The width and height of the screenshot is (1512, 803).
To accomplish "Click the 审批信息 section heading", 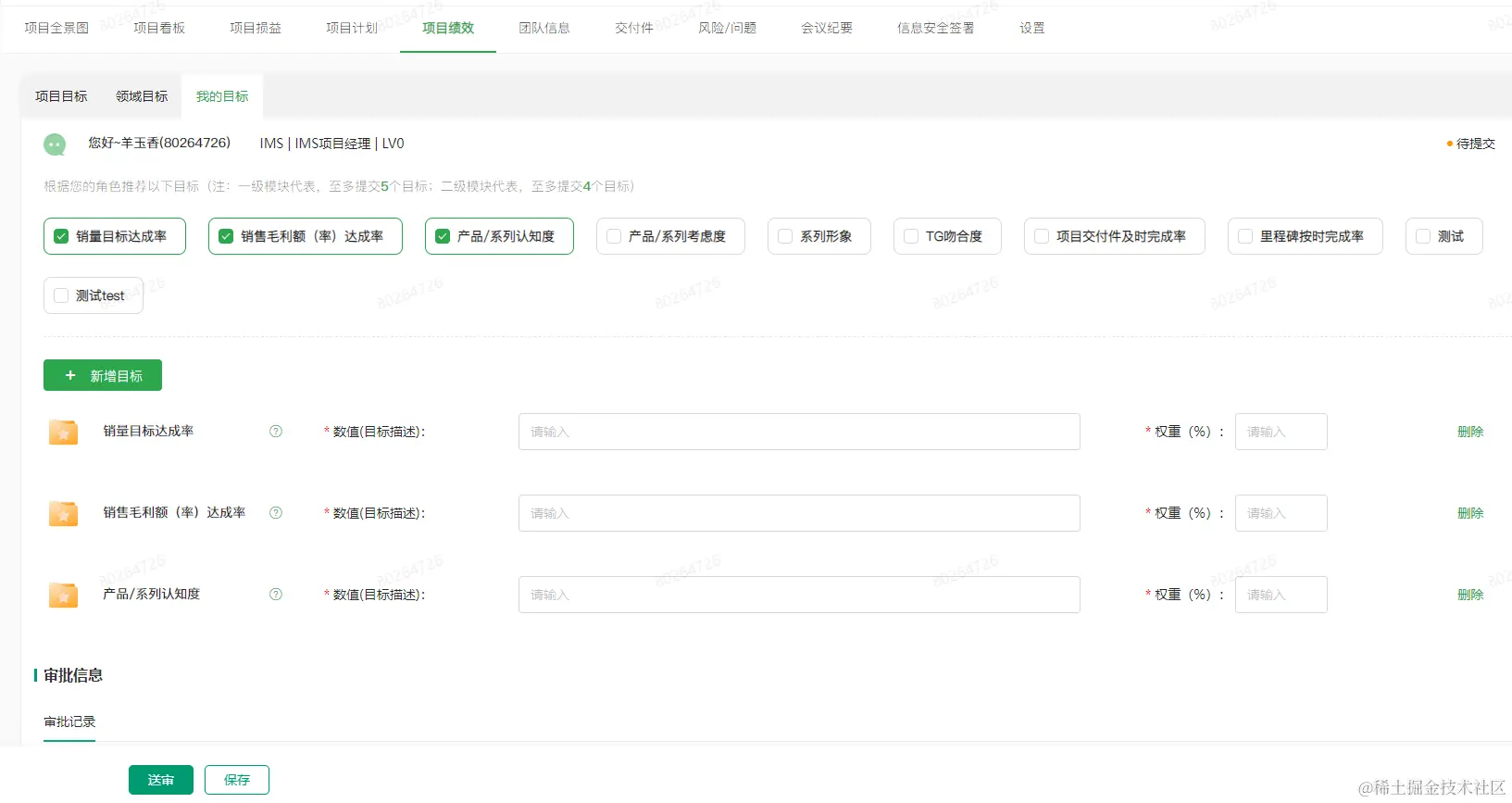I will pyautogui.click(x=73, y=675).
